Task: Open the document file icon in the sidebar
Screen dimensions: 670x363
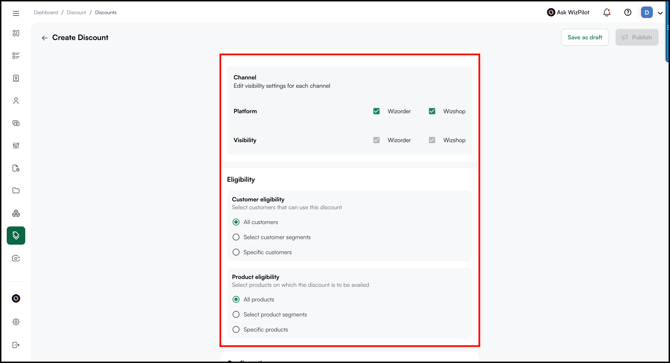Action: coord(16,168)
